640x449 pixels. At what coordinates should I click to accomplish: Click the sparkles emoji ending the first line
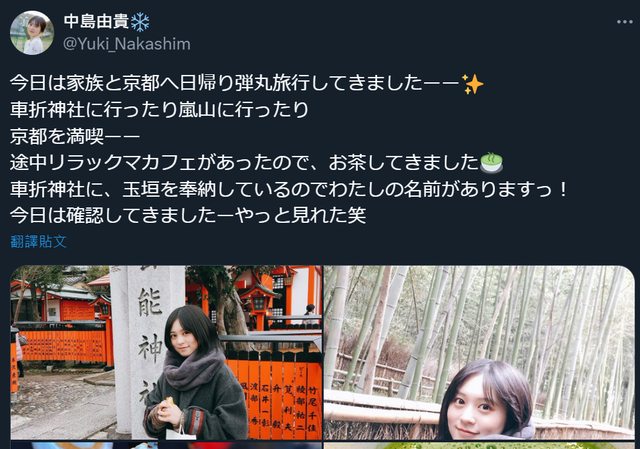click(473, 84)
